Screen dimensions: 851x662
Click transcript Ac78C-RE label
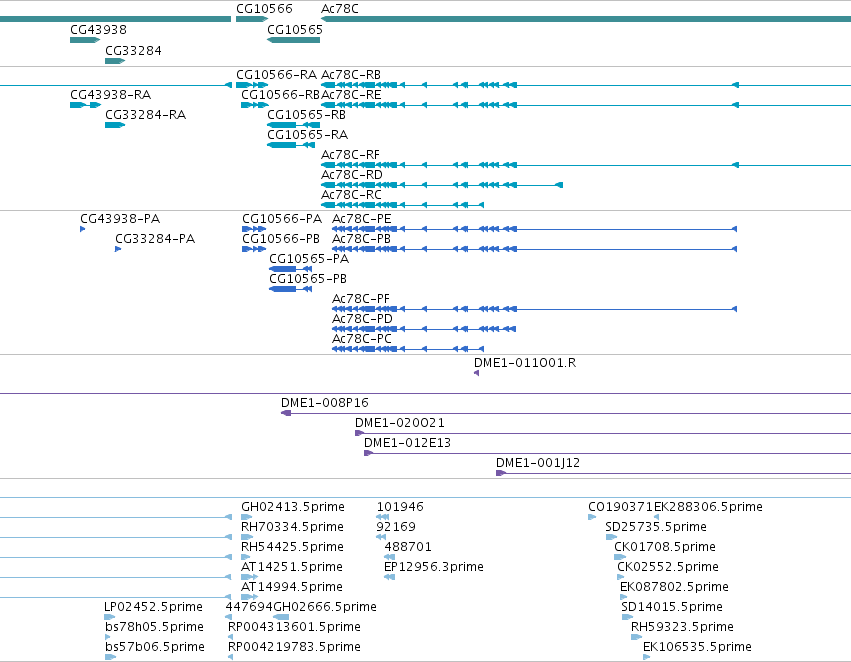(351, 95)
